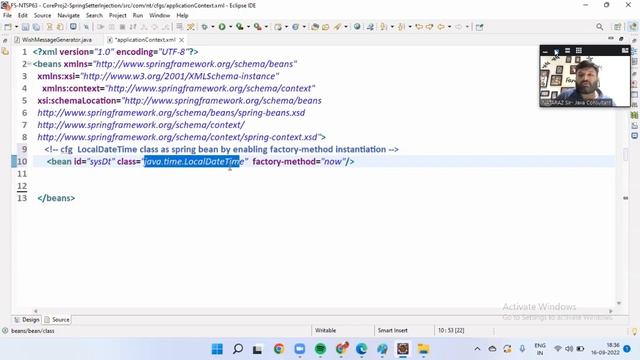Click the breadcrumb path beans/bean/class
Viewport: 640px width, 360px height.
click(33, 331)
